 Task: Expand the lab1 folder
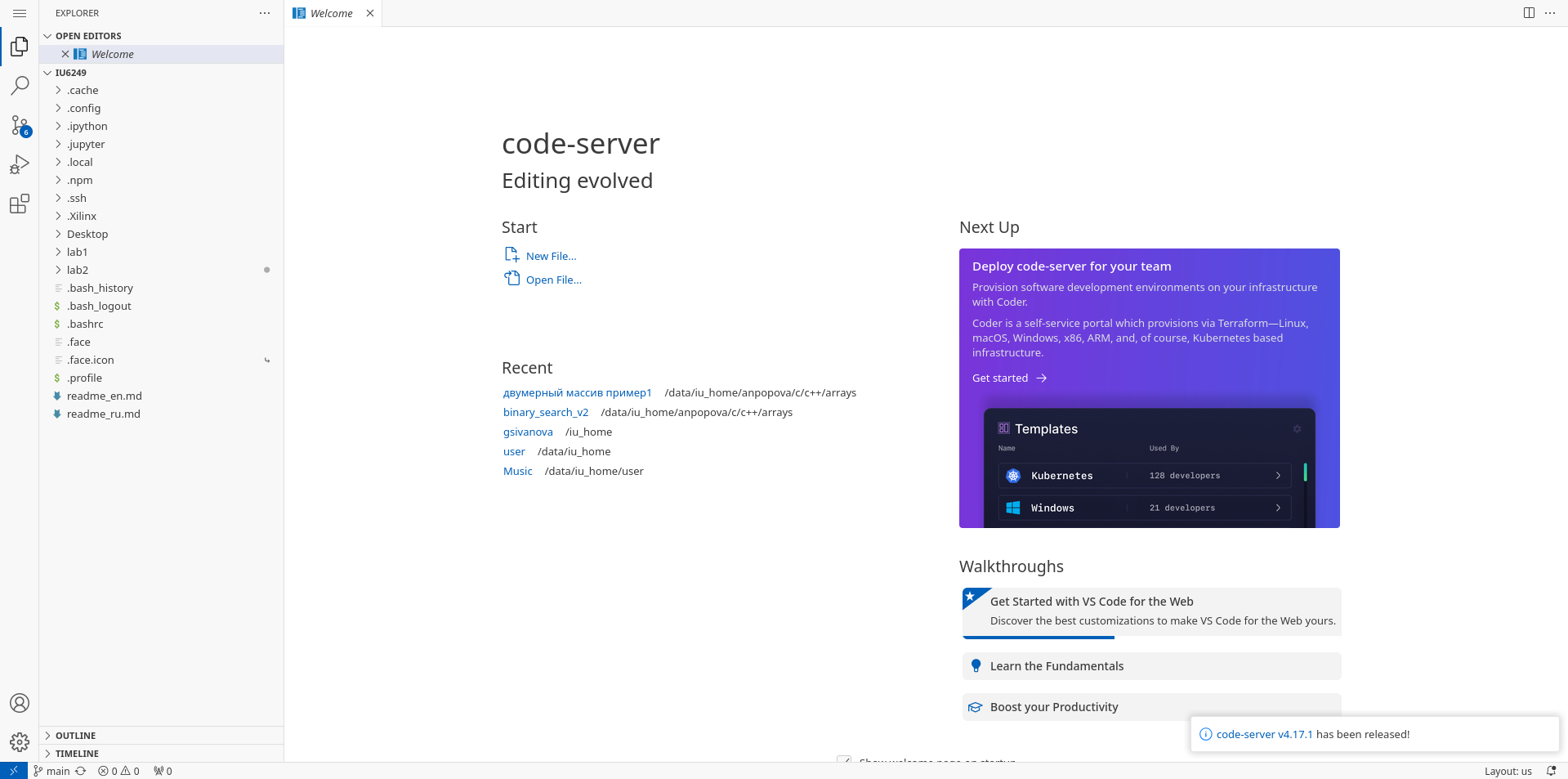pos(78,252)
